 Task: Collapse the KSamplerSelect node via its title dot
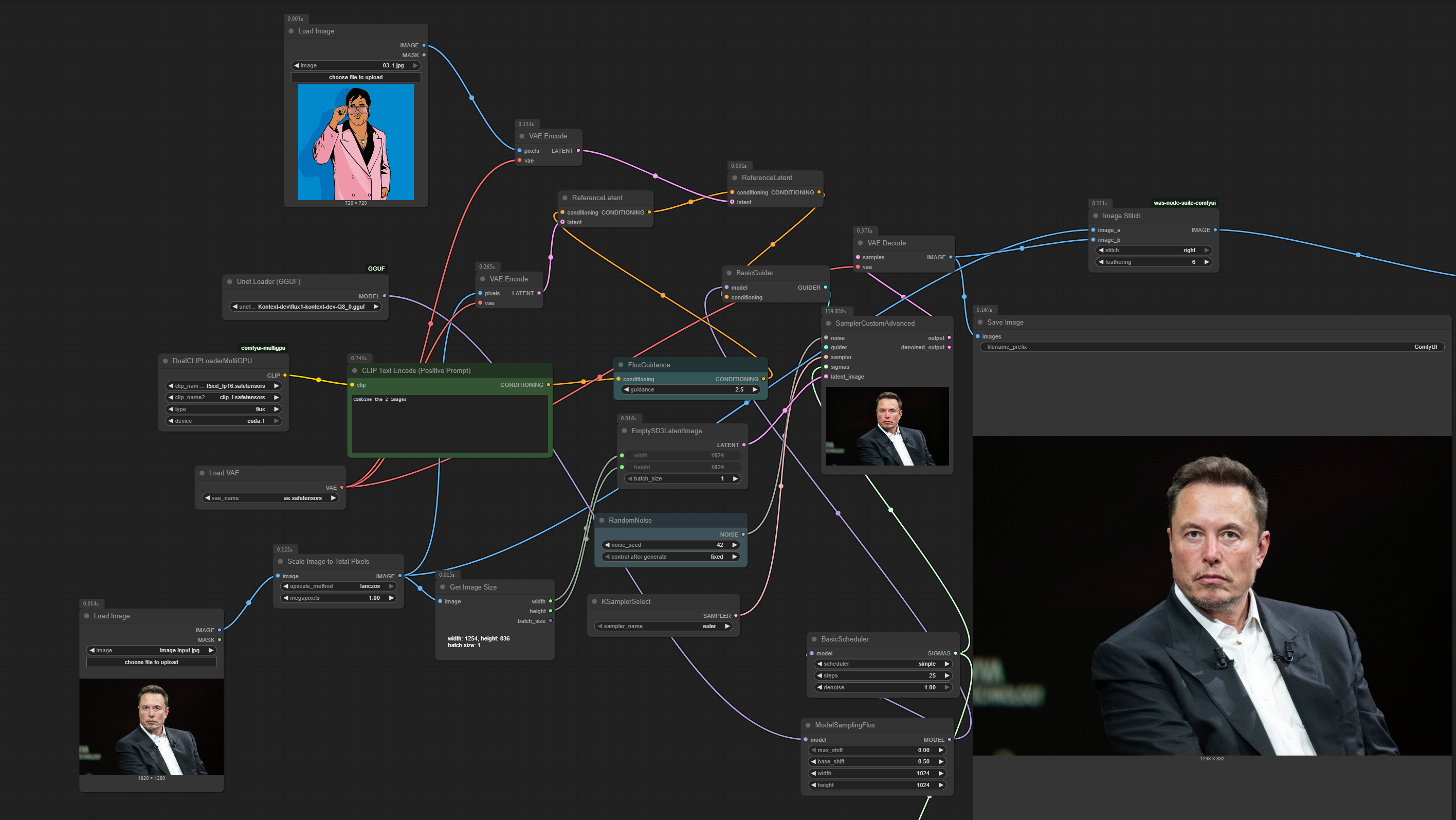click(x=595, y=602)
